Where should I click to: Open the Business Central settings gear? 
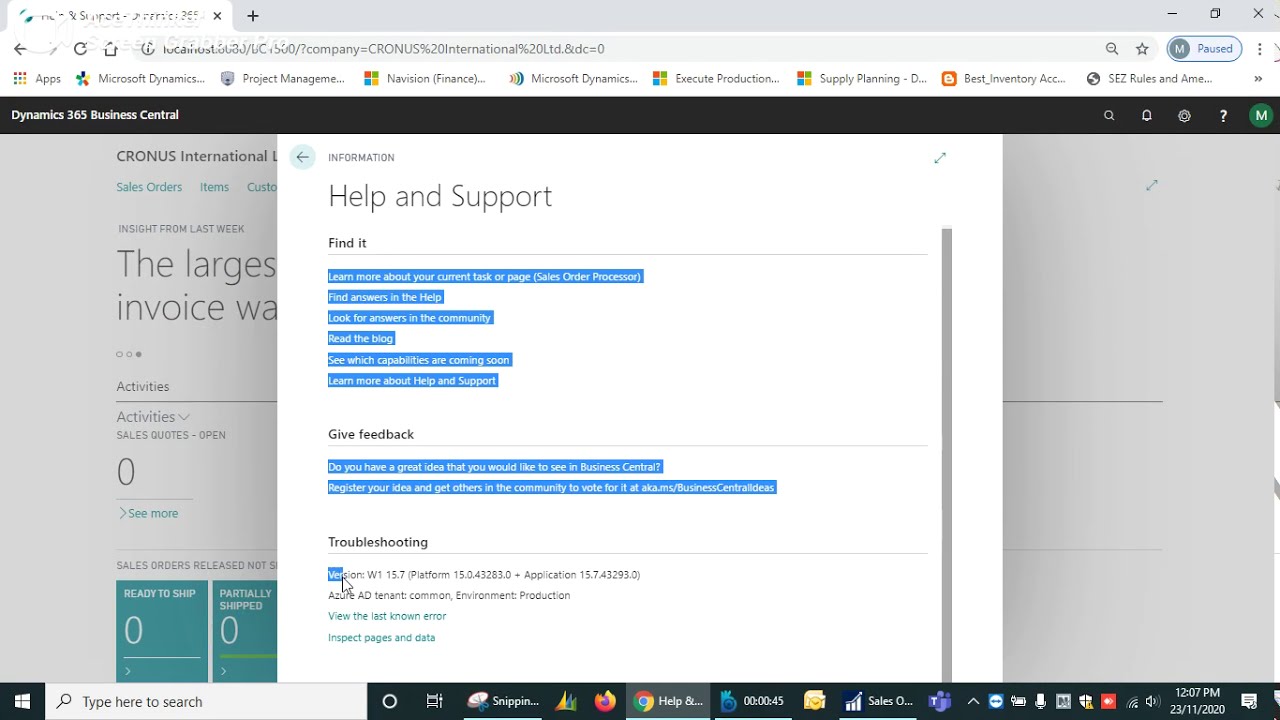(x=1185, y=115)
